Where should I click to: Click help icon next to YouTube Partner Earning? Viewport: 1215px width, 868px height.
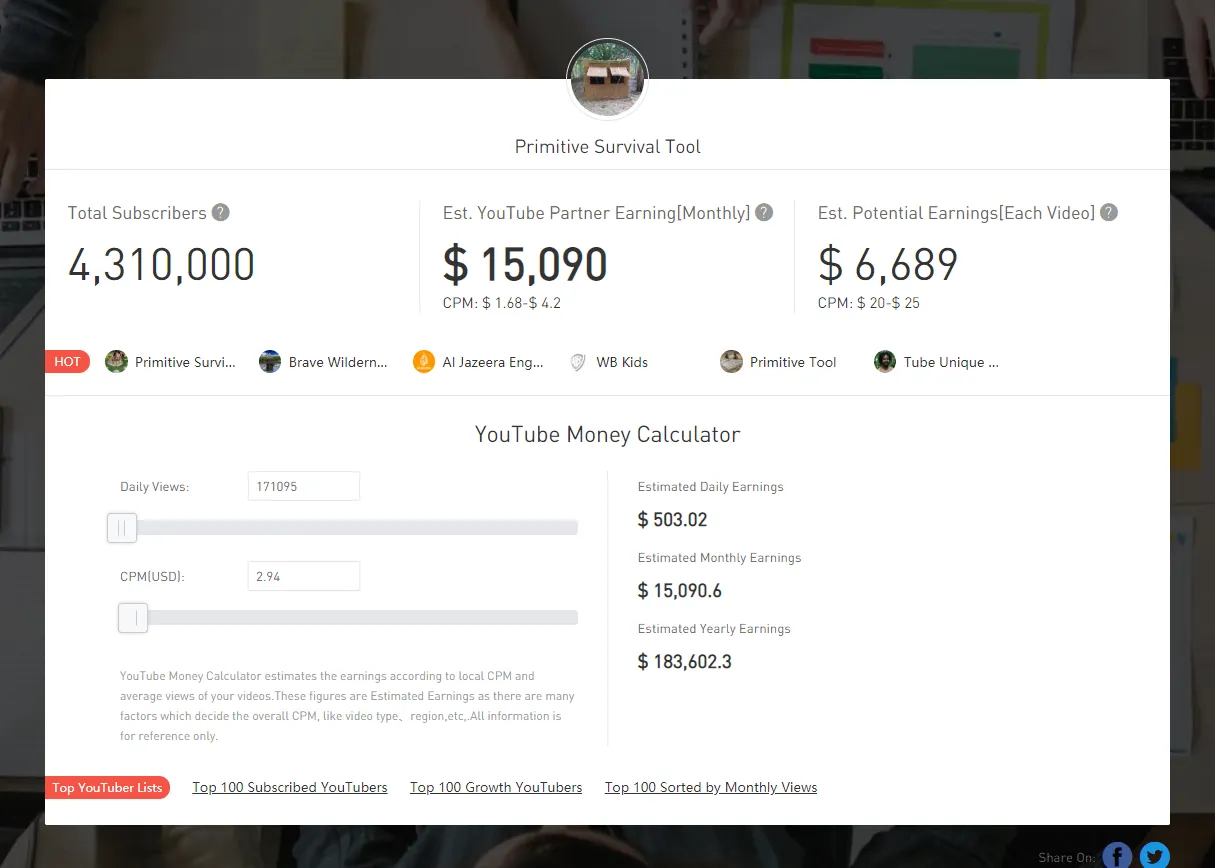764,213
